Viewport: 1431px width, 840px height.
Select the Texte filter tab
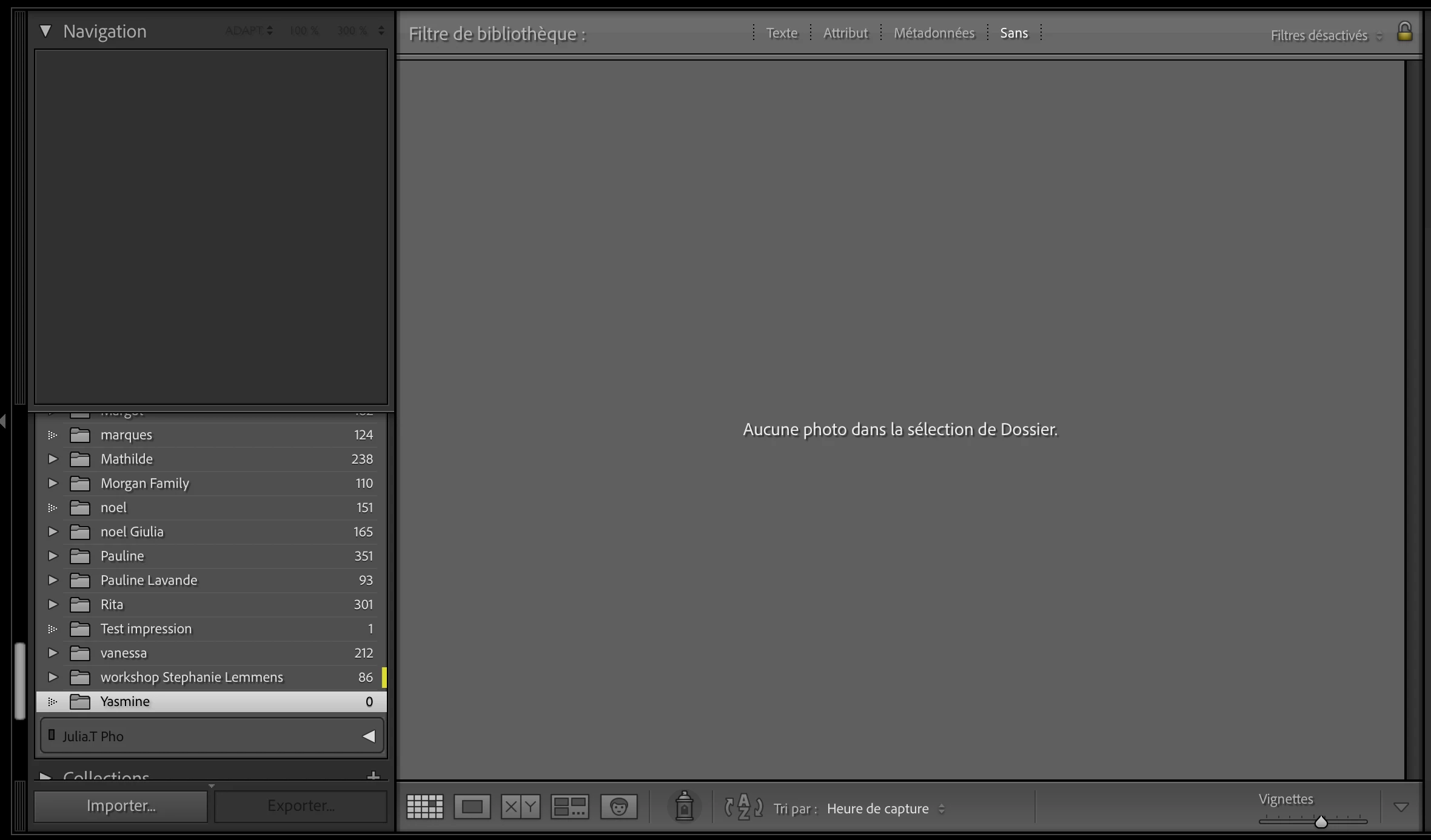pyautogui.click(x=782, y=33)
